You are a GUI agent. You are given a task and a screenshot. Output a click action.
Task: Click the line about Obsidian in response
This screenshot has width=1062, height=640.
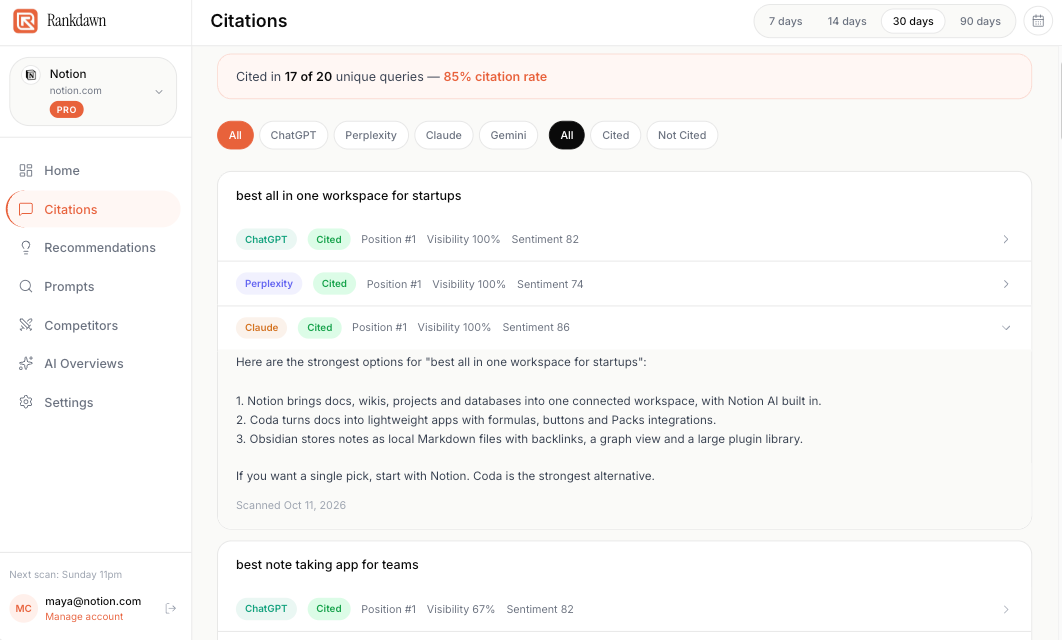pos(519,439)
